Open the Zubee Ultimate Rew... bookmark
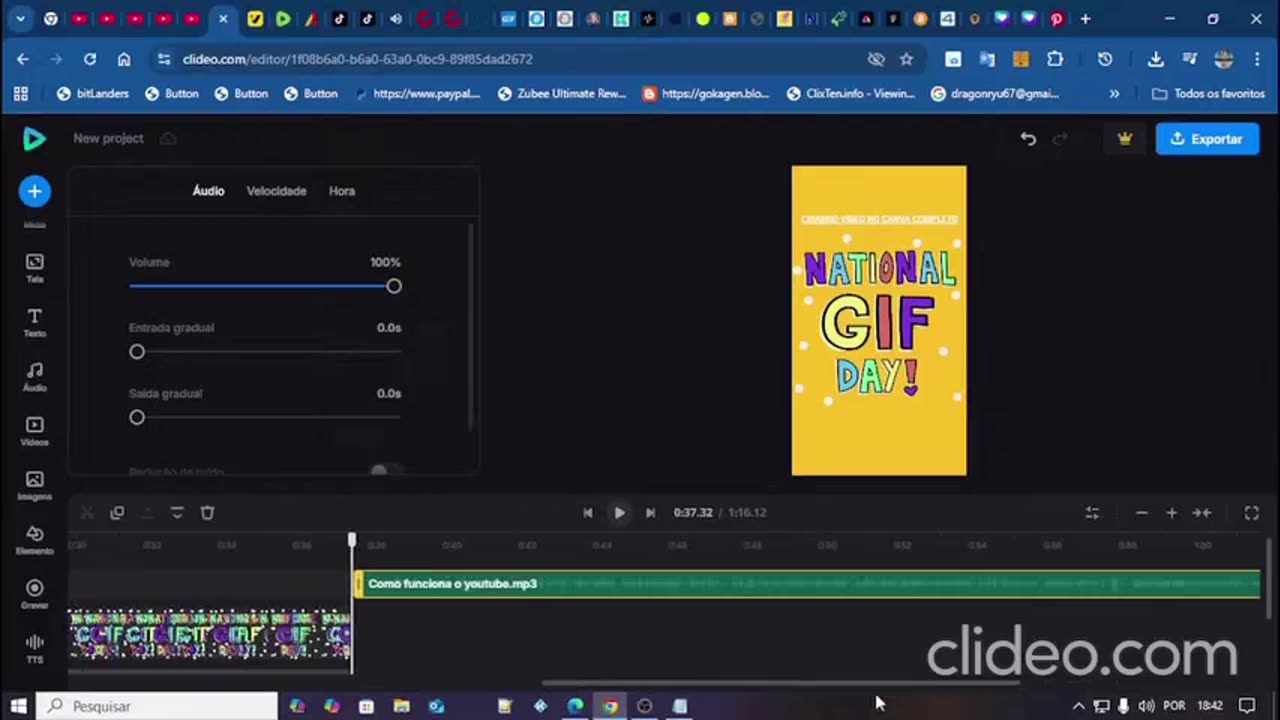 coord(562,94)
